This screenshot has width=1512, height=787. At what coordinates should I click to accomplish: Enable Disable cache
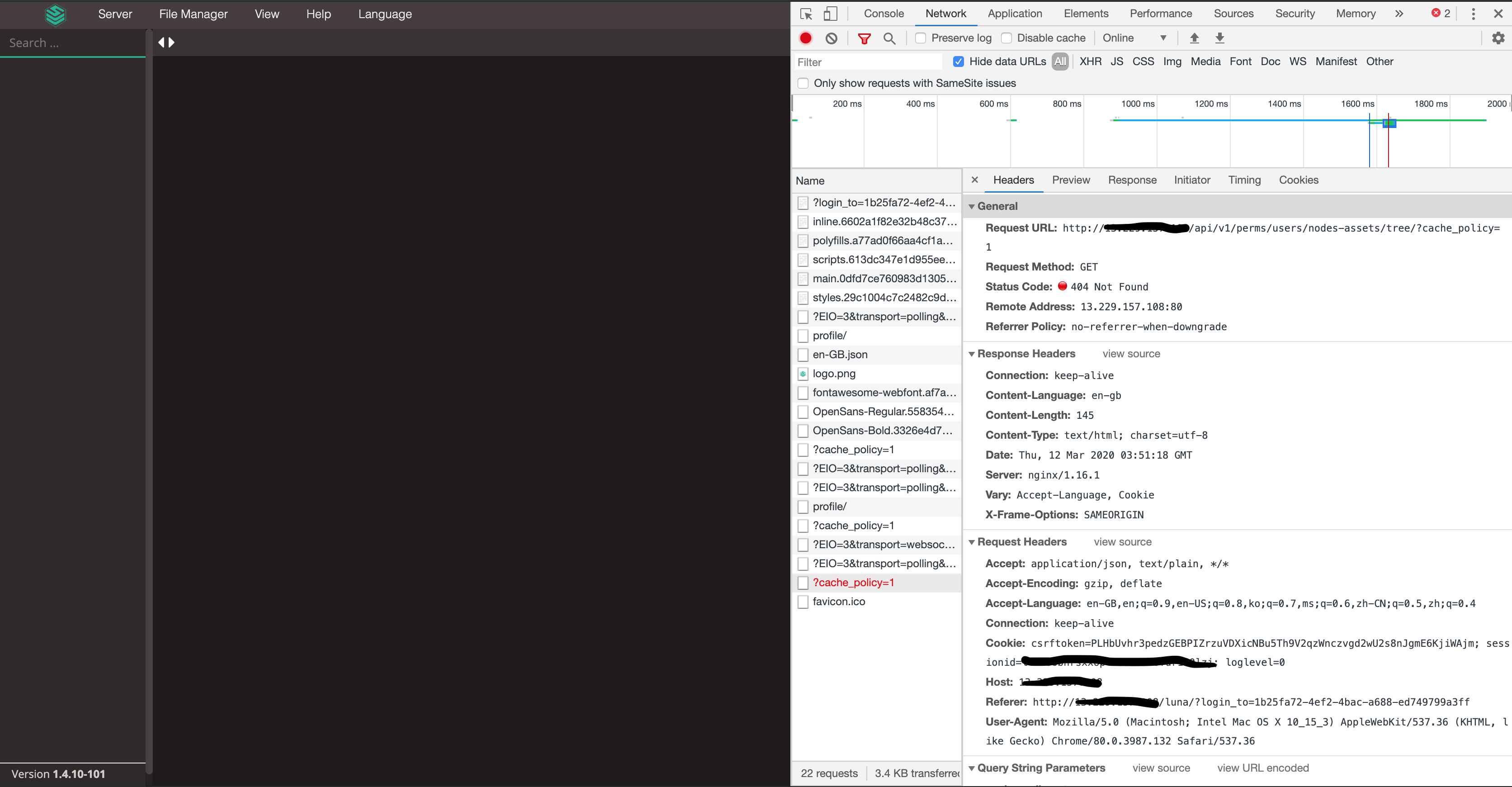[1007, 38]
